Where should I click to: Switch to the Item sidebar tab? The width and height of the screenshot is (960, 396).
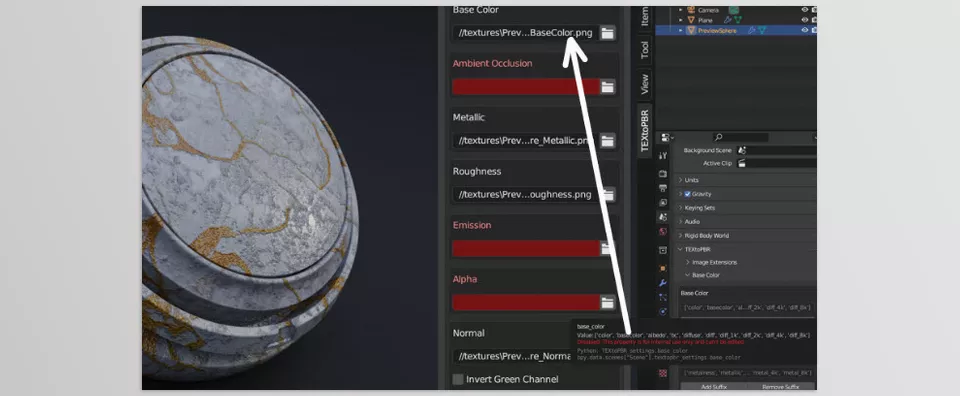[645, 17]
